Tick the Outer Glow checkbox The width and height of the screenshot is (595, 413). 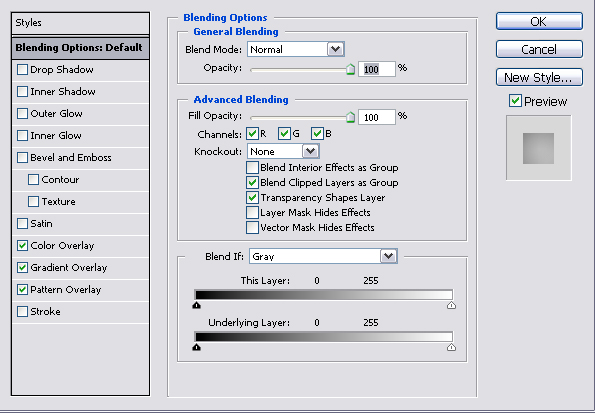[x=22, y=113]
